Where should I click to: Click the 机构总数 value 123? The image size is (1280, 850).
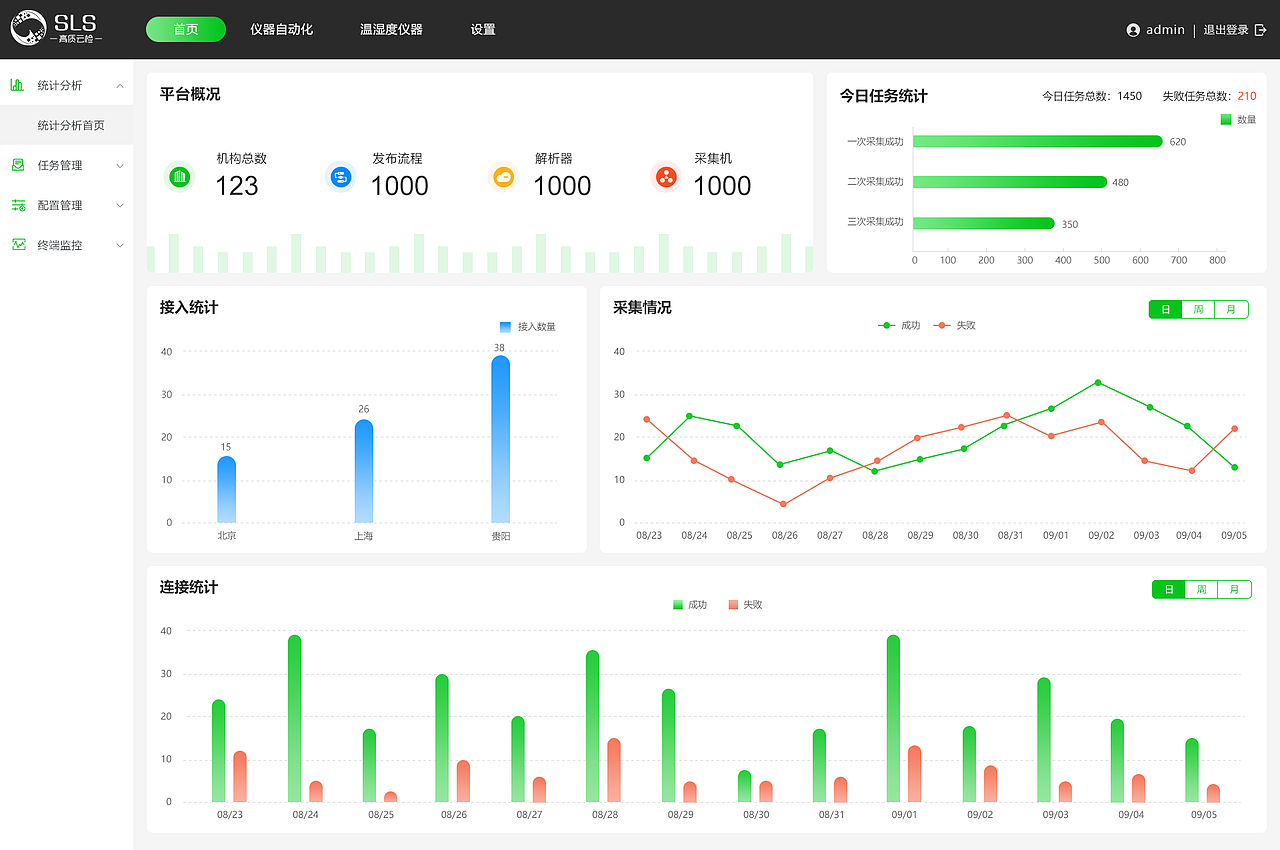[x=237, y=186]
